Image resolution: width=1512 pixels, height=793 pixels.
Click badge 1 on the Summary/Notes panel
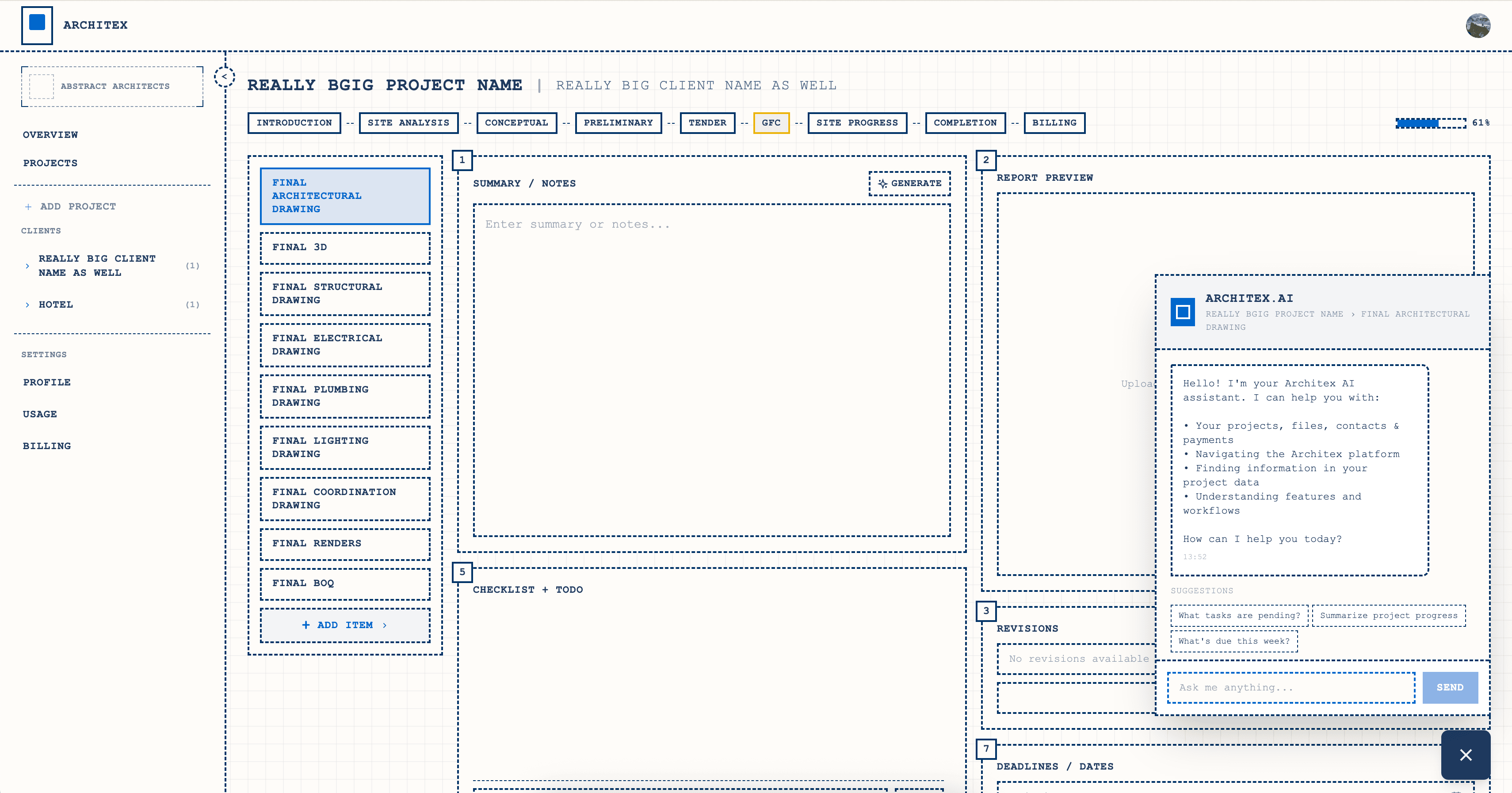[462, 160]
